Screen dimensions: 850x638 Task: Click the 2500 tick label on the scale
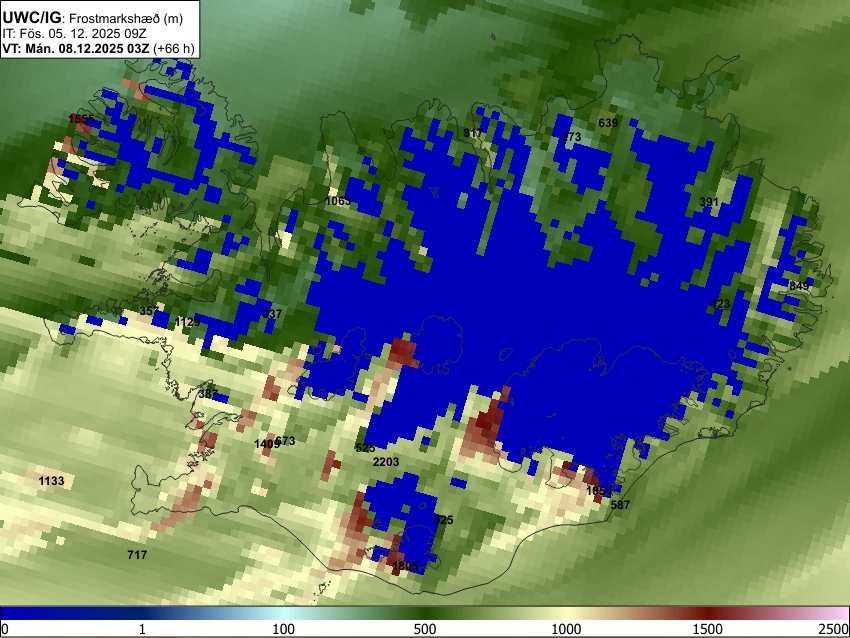pos(834,629)
